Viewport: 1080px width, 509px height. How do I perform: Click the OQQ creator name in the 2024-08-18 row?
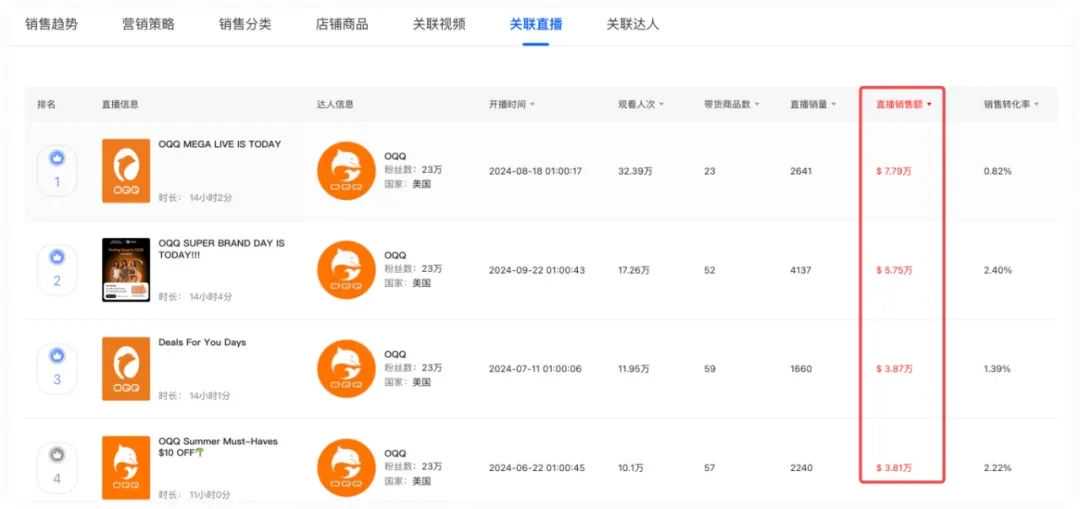(x=395, y=156)
